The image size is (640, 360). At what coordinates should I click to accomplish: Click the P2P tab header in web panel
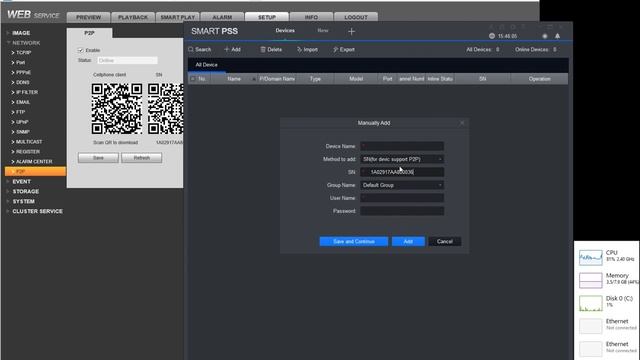89,33
